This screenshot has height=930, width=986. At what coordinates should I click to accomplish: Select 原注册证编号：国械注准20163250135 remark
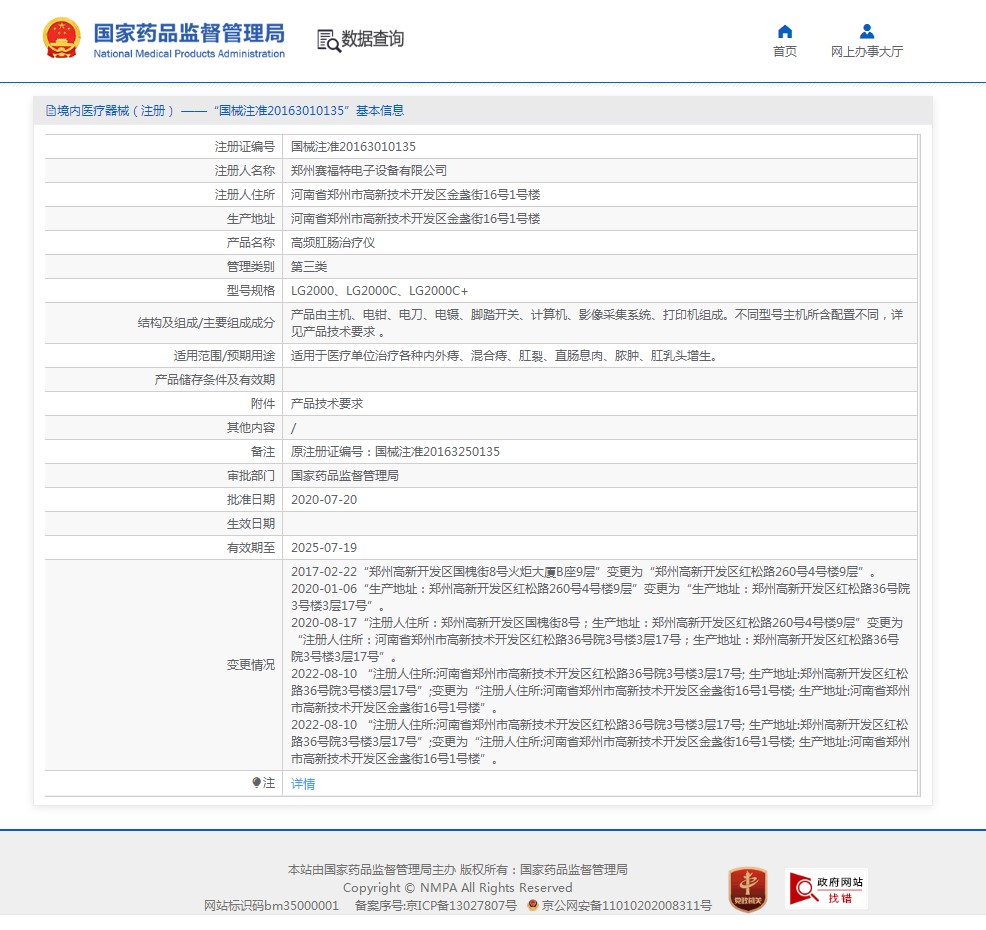[x=395, y=451]
